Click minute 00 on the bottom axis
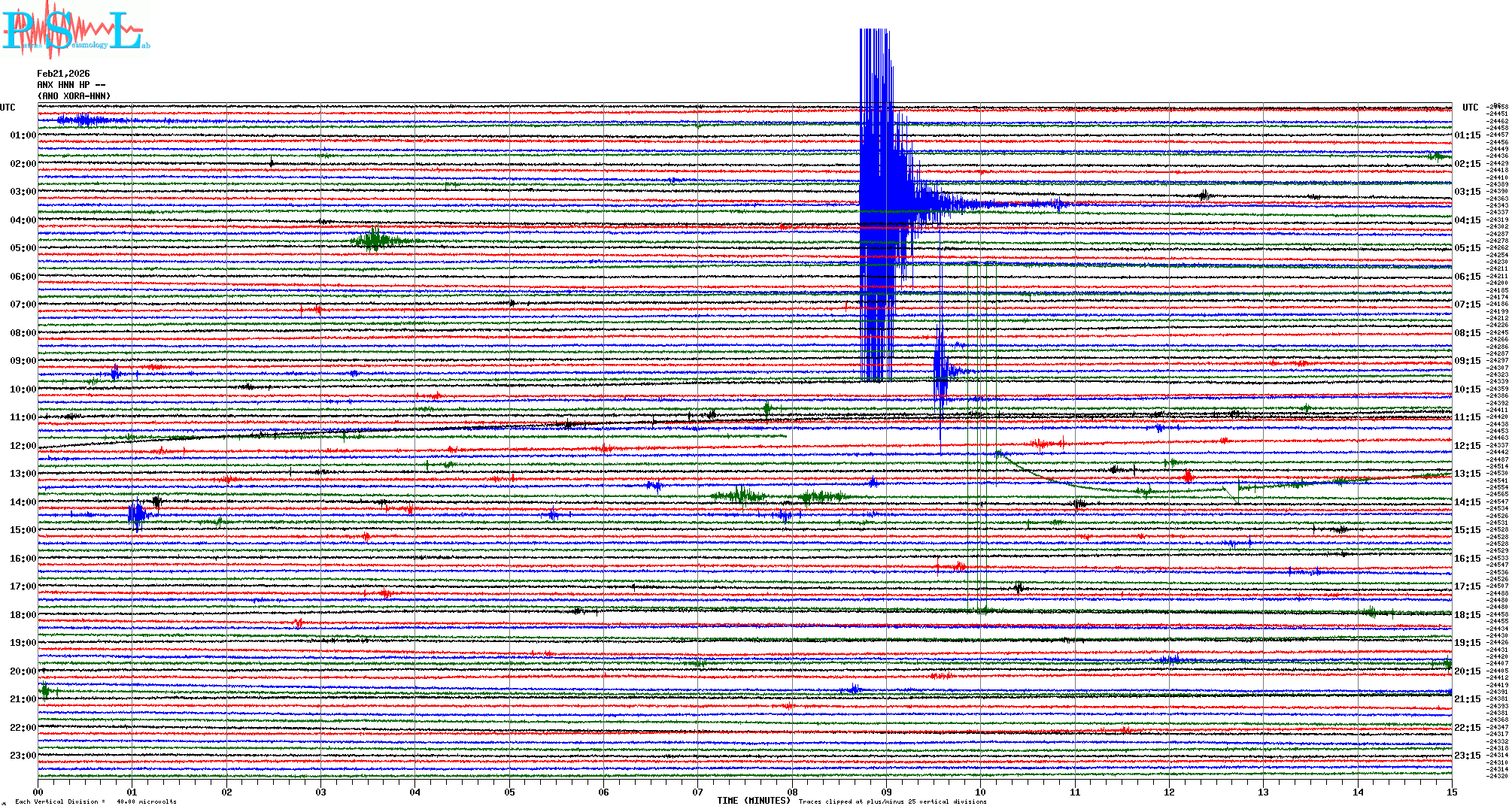 38,792
